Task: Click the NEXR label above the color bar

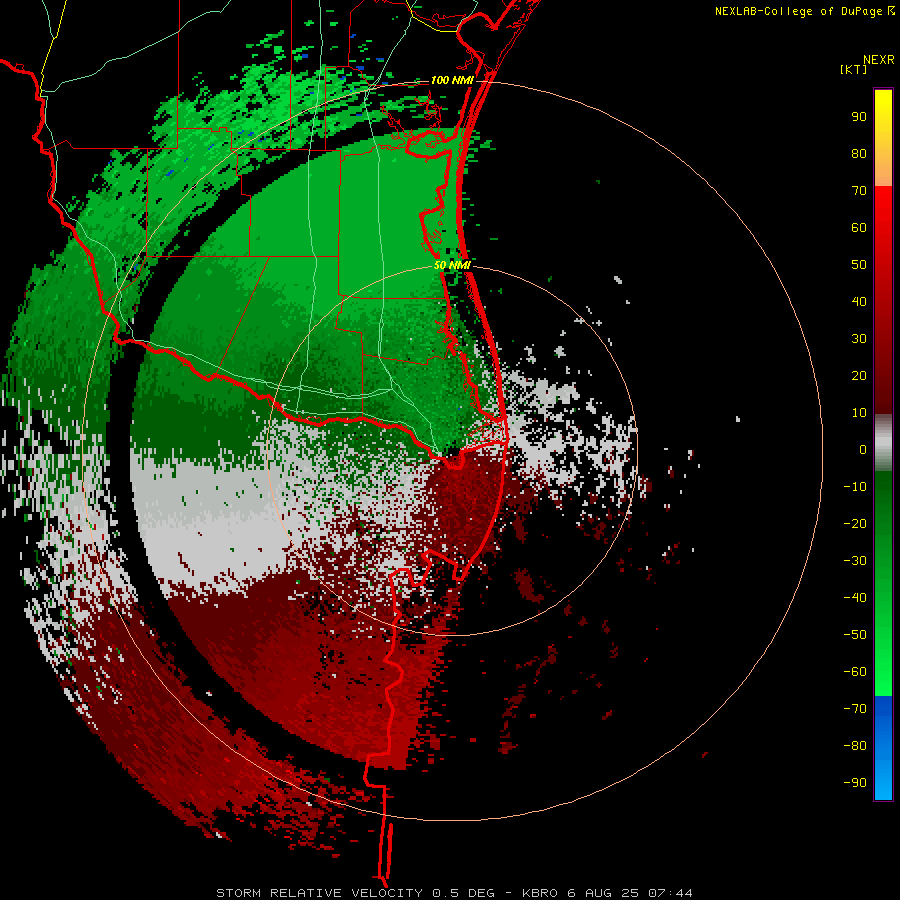Action: 879,60
